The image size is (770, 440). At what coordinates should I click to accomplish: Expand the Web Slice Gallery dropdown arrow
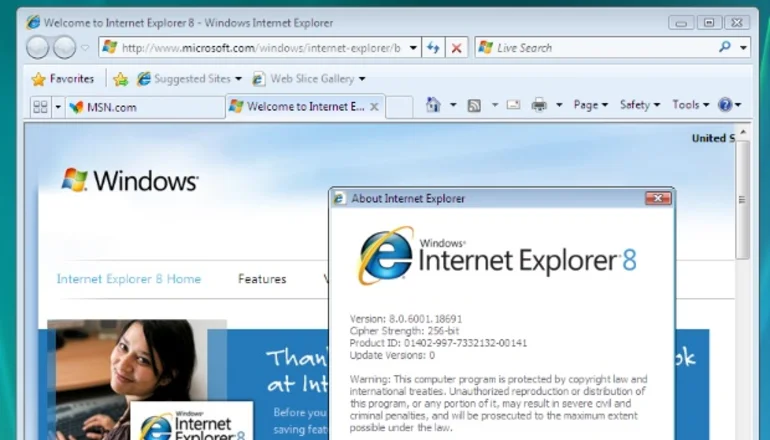click(362, 79)
